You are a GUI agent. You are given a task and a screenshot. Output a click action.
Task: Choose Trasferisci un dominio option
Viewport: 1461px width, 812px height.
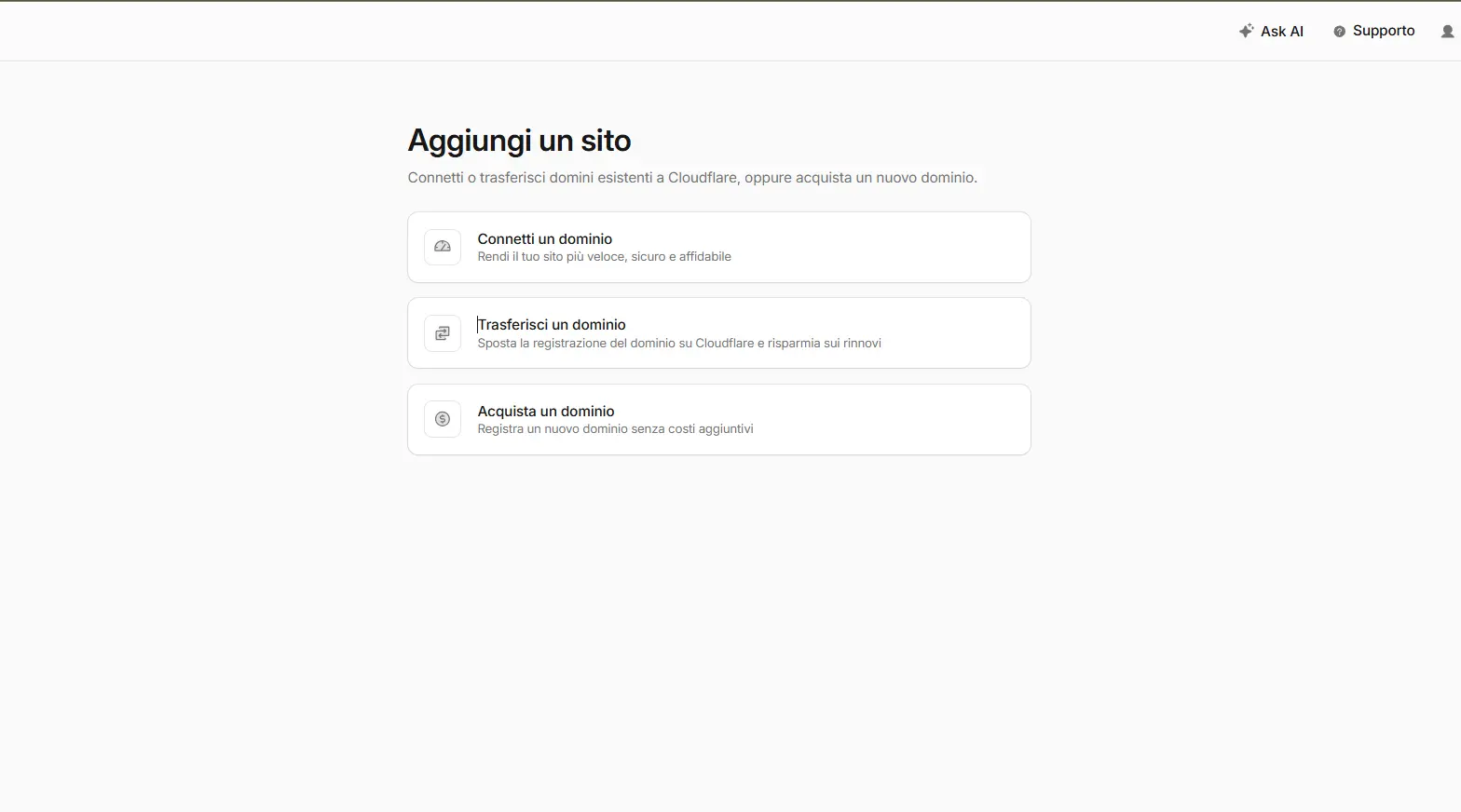[719, 333]
